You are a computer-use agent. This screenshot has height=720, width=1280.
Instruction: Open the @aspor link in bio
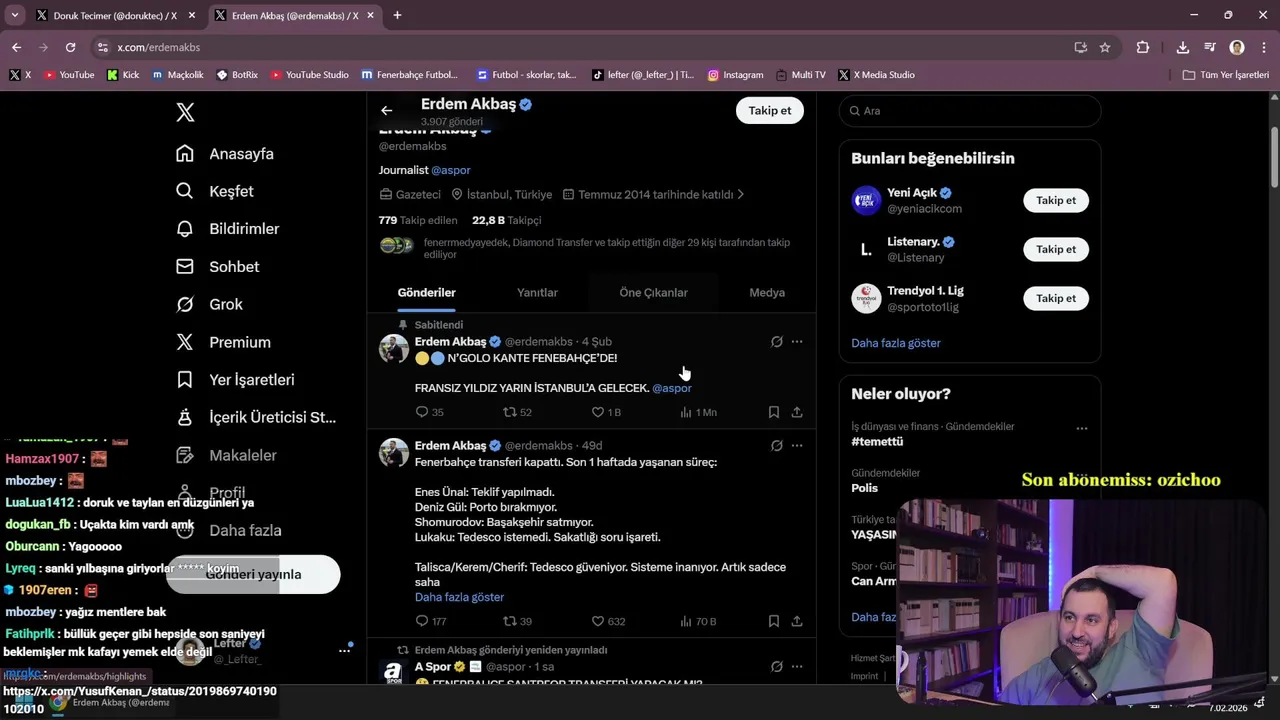(451, 170)
